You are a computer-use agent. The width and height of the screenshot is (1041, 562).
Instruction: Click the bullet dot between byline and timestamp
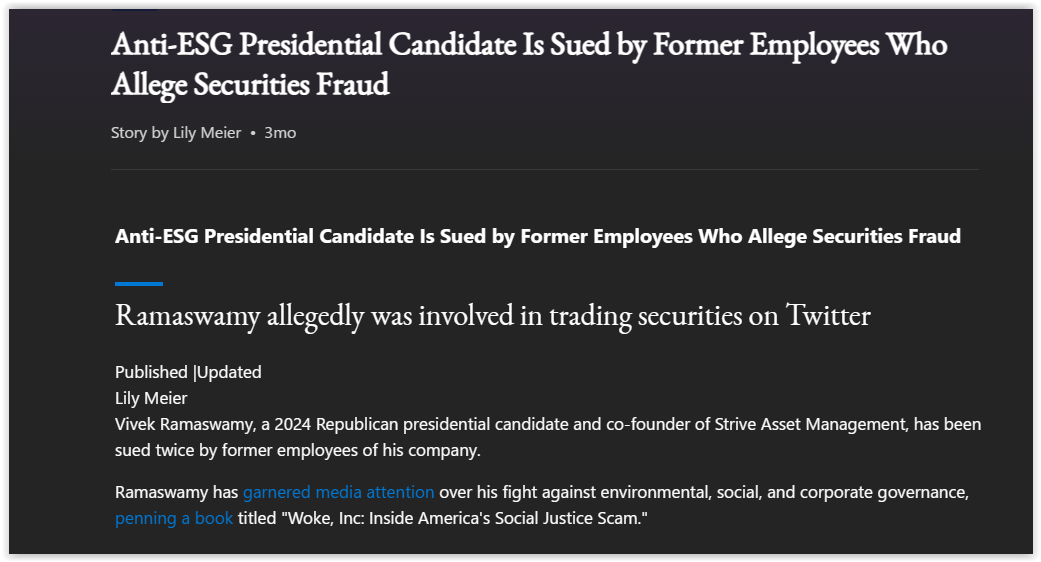(253, 133)
